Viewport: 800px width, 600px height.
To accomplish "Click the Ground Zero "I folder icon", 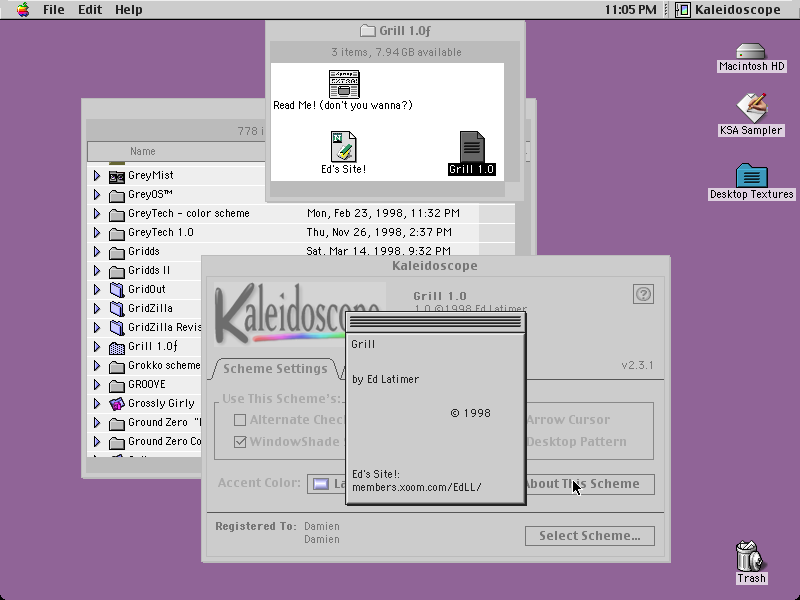I will pos(117,423).
